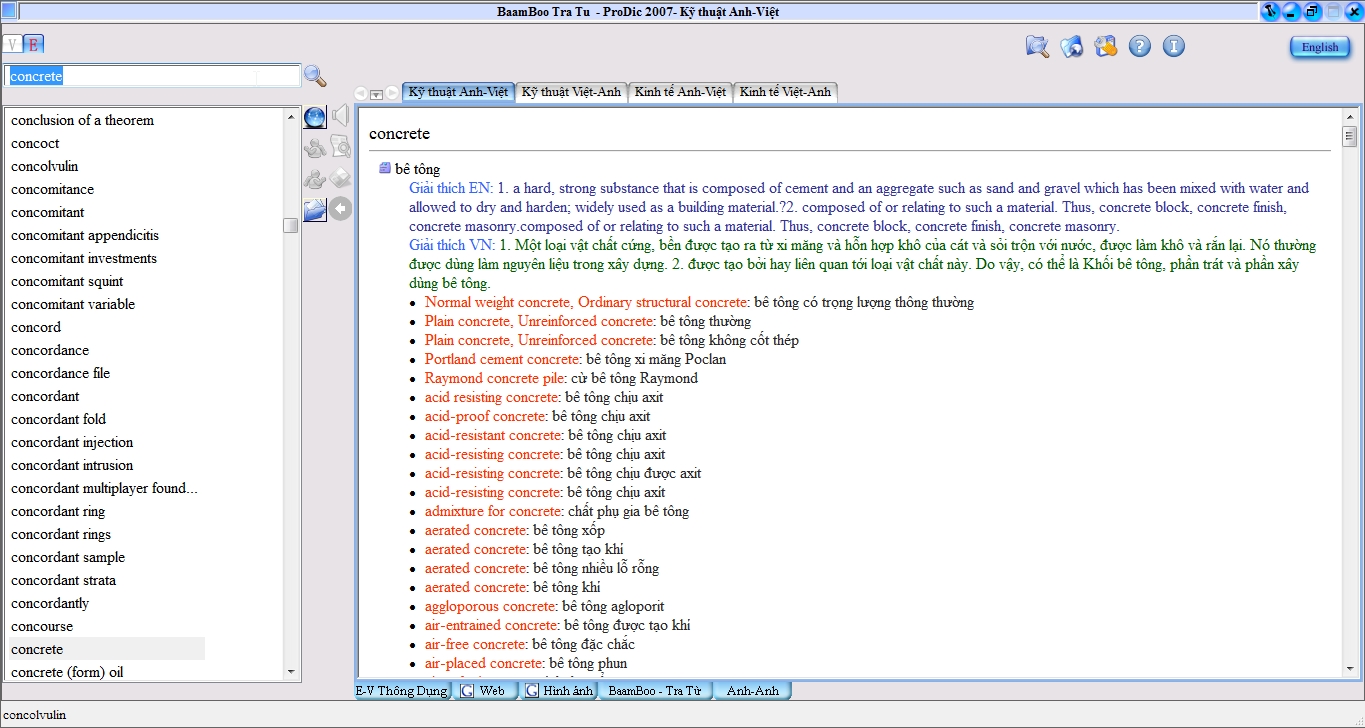Click the 'Giải thích VN' label
Image resolution: width=1365 pixels, height=728 pixels.
click(x=452, y=245)
